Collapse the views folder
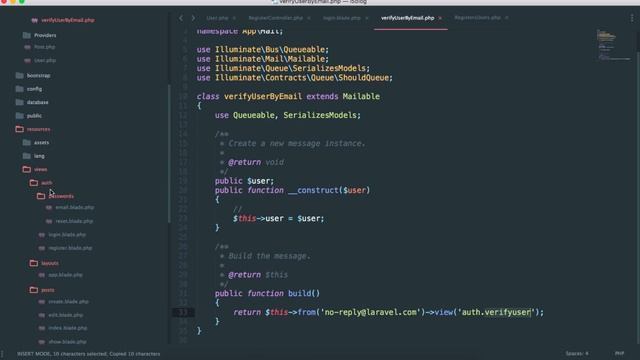 [x=27, y=169]
